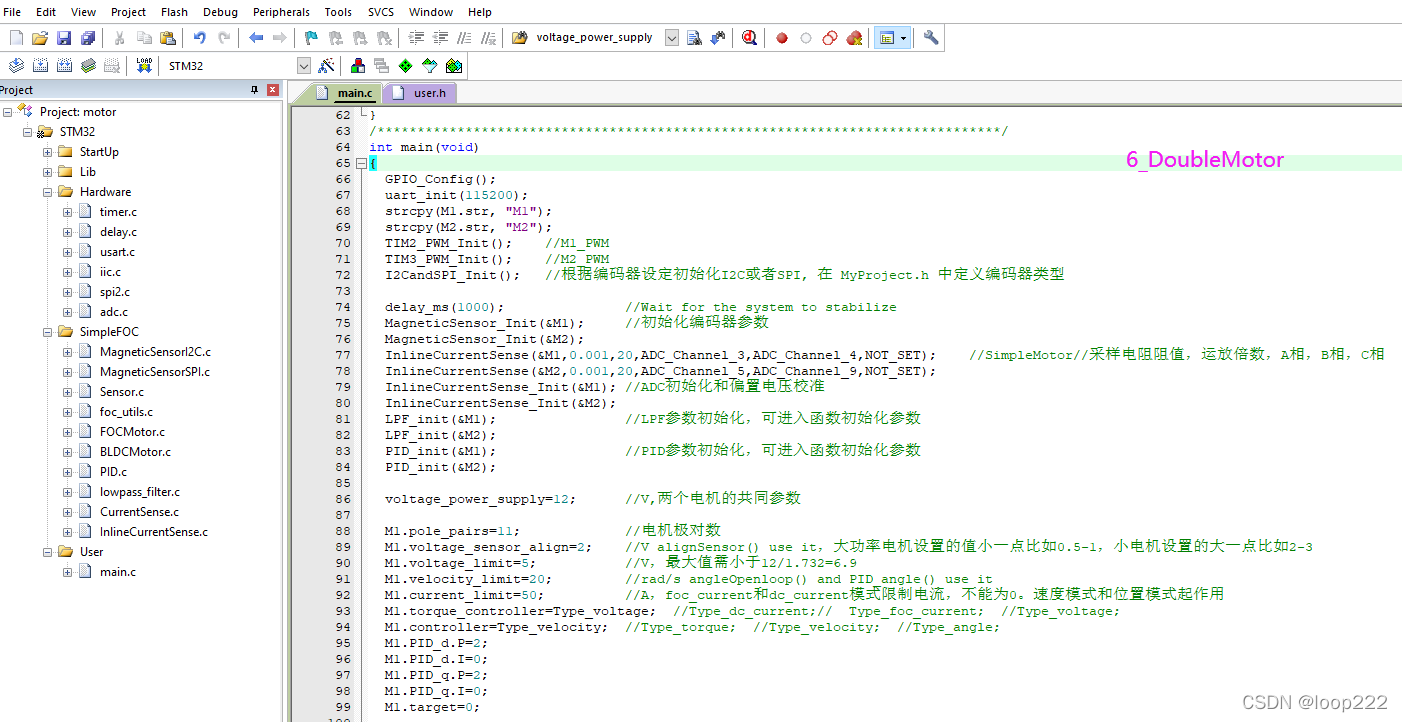Rebuild all target files
1402x722 pixels.
(x=65, y=66)
